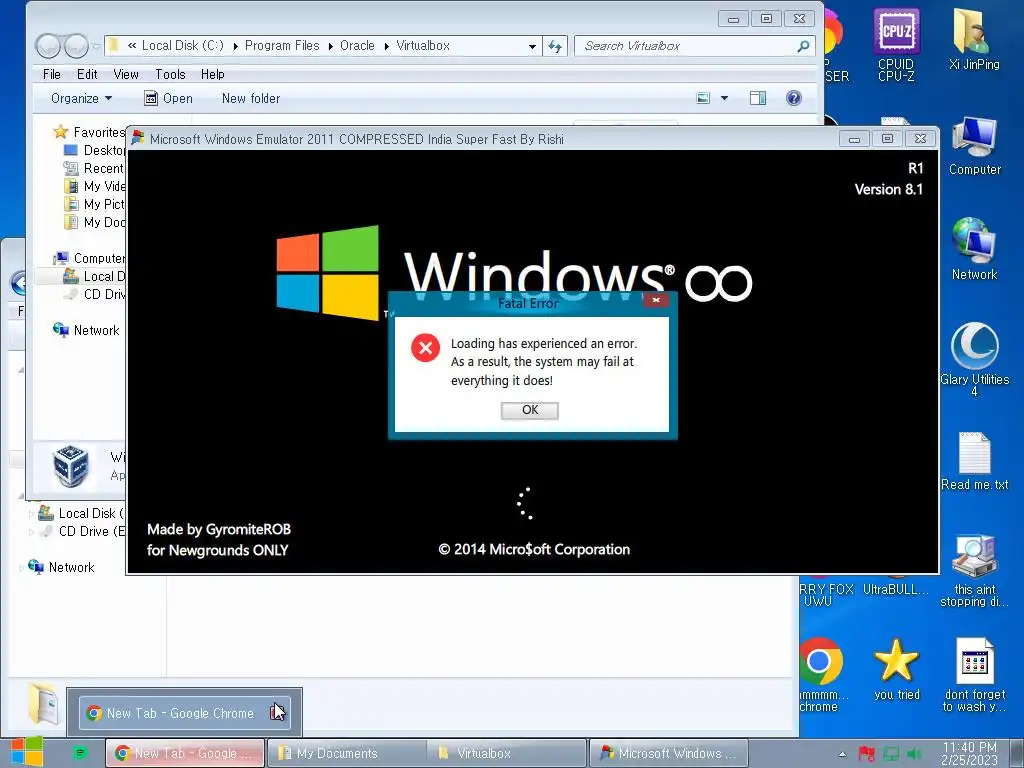Expand the arrow after Program Files breadcrumb
The image size is (1024, 768).
[x=330, y=46]
